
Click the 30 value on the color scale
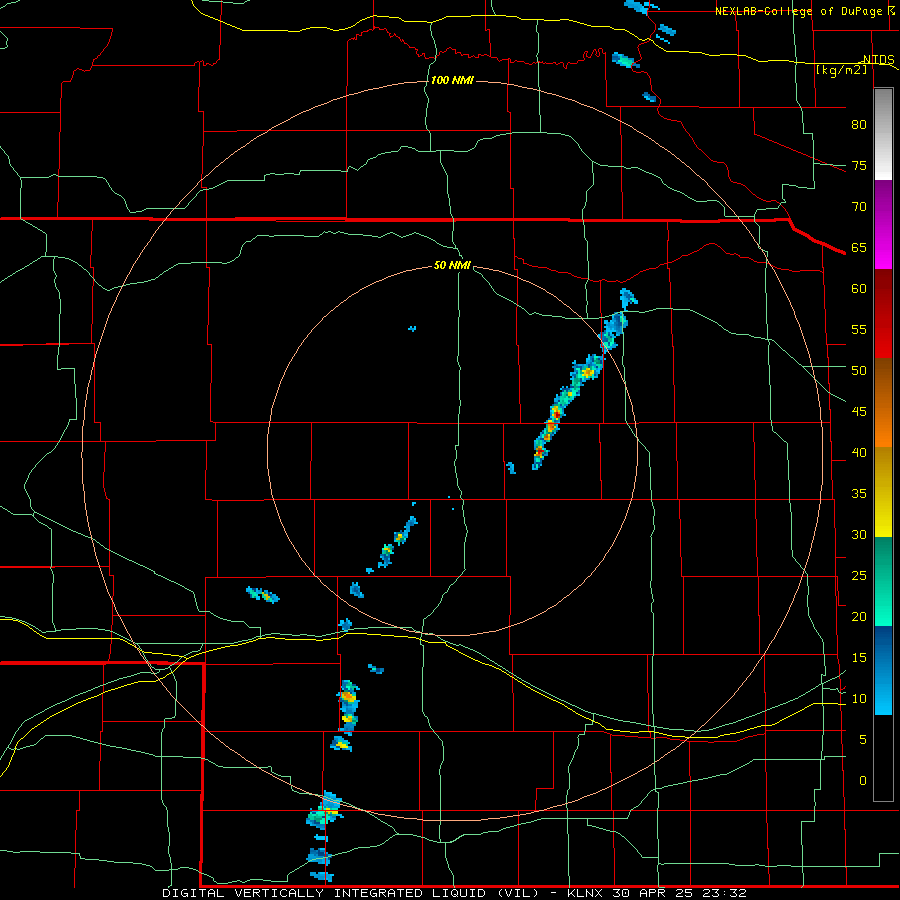click(x=859, y=534)
